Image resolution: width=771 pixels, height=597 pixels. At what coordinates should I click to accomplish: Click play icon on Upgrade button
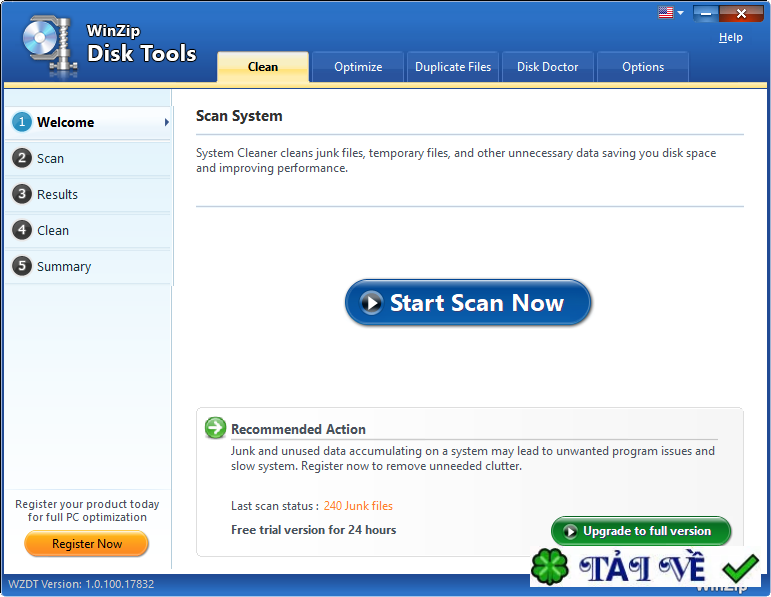pyautogui.click(x=570, y=532)
